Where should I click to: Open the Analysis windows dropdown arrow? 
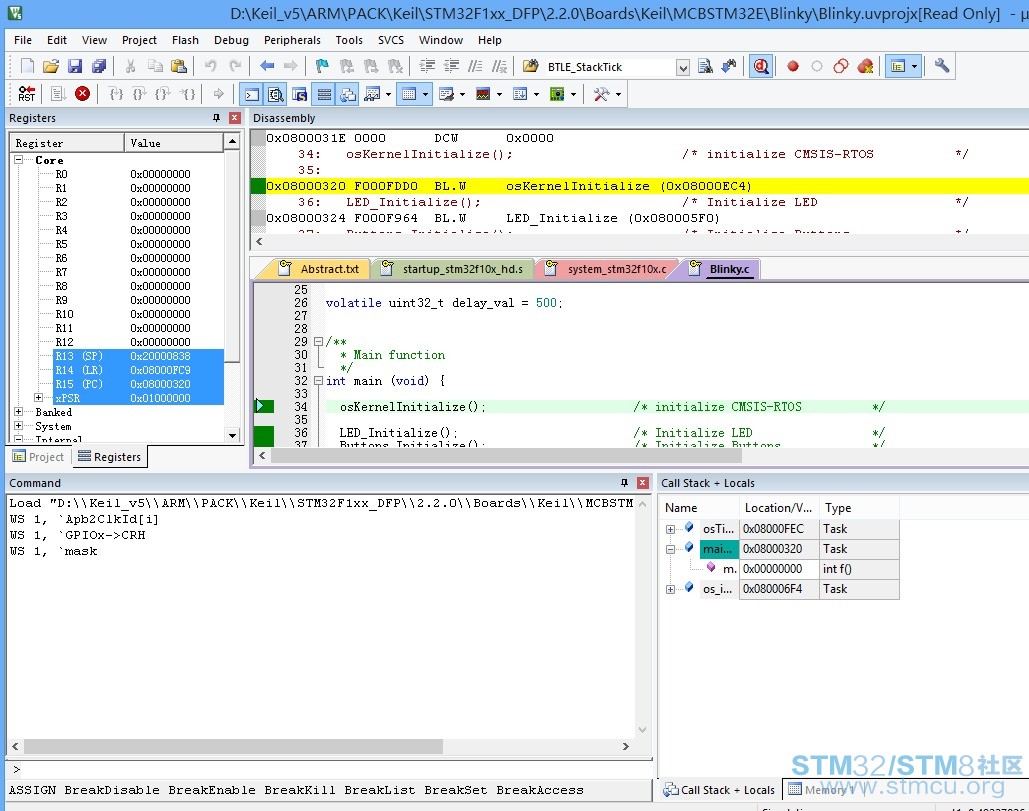click(499, 94)
